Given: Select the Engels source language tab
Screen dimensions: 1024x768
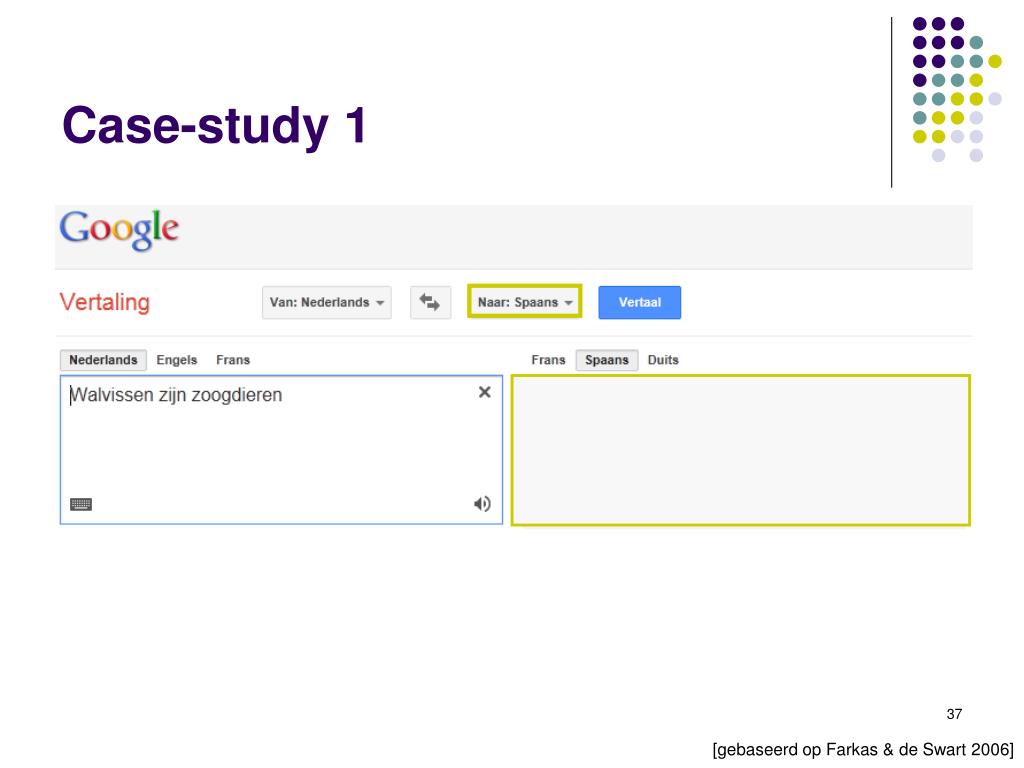Looking at the screenshot, I should (x=176, y=360).
